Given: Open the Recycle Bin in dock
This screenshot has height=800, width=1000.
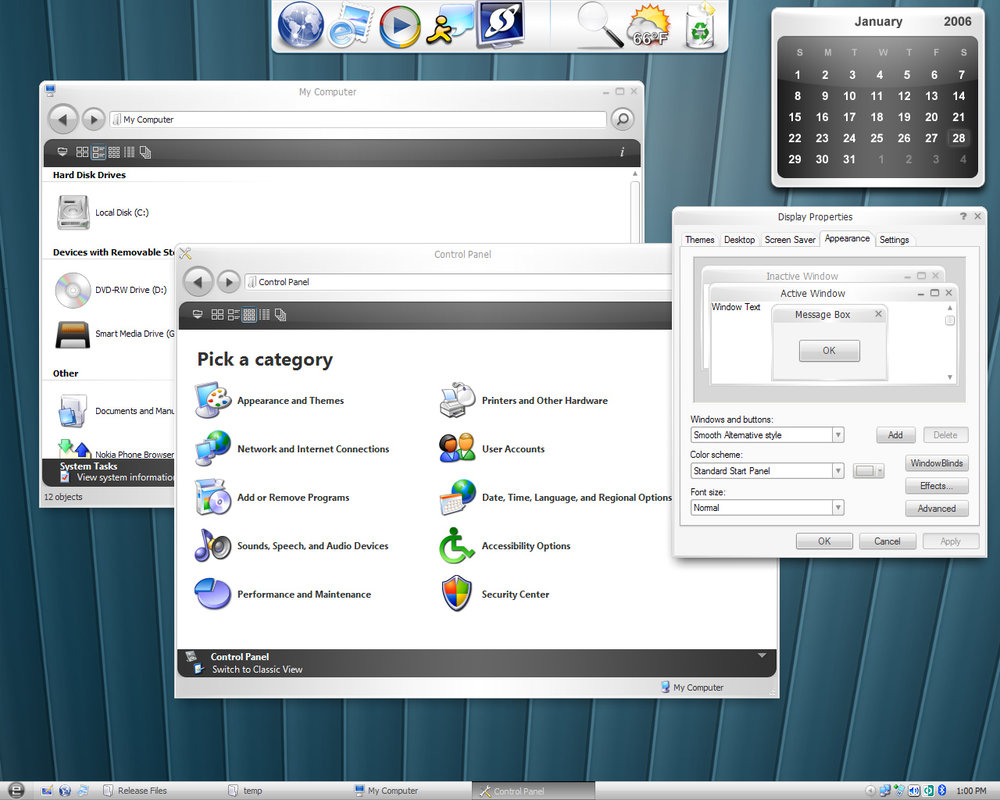Looking at the screenshot, I should pyautogui.click(x=700, y=26).
